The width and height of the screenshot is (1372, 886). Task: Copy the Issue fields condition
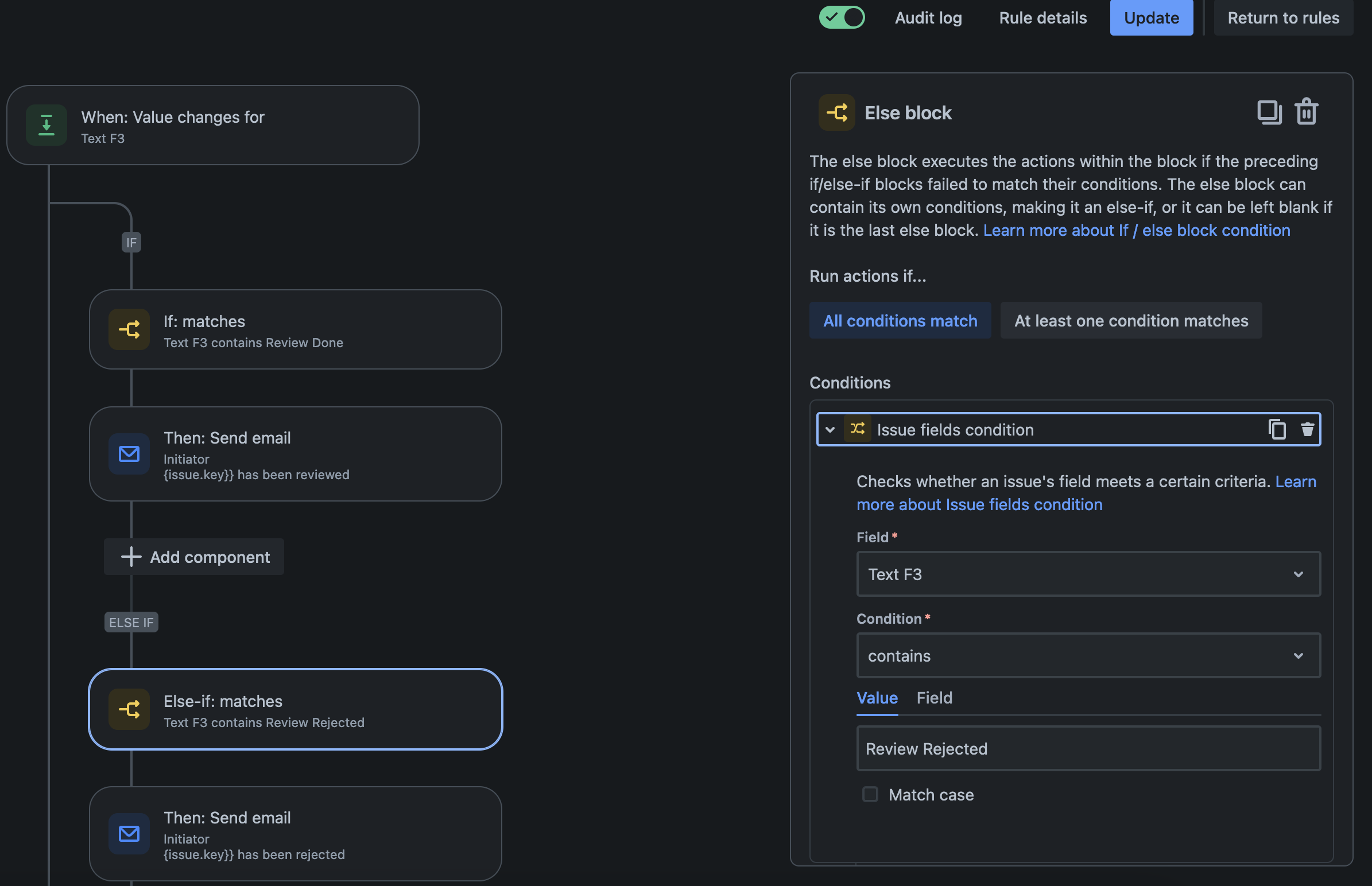coord(1277,429)
